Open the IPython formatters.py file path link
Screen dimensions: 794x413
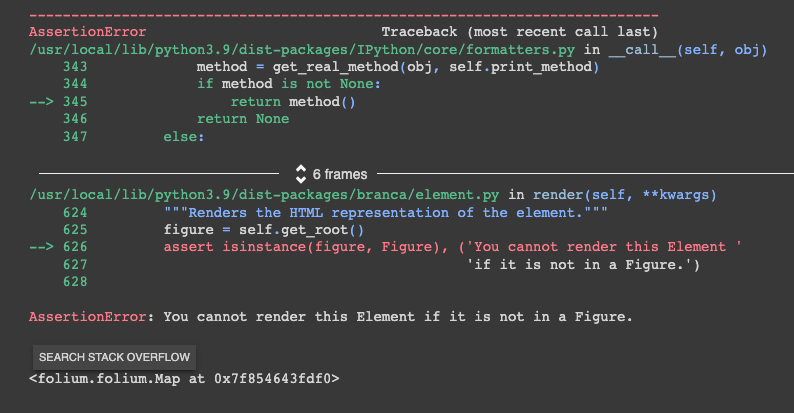coord(302,50)
